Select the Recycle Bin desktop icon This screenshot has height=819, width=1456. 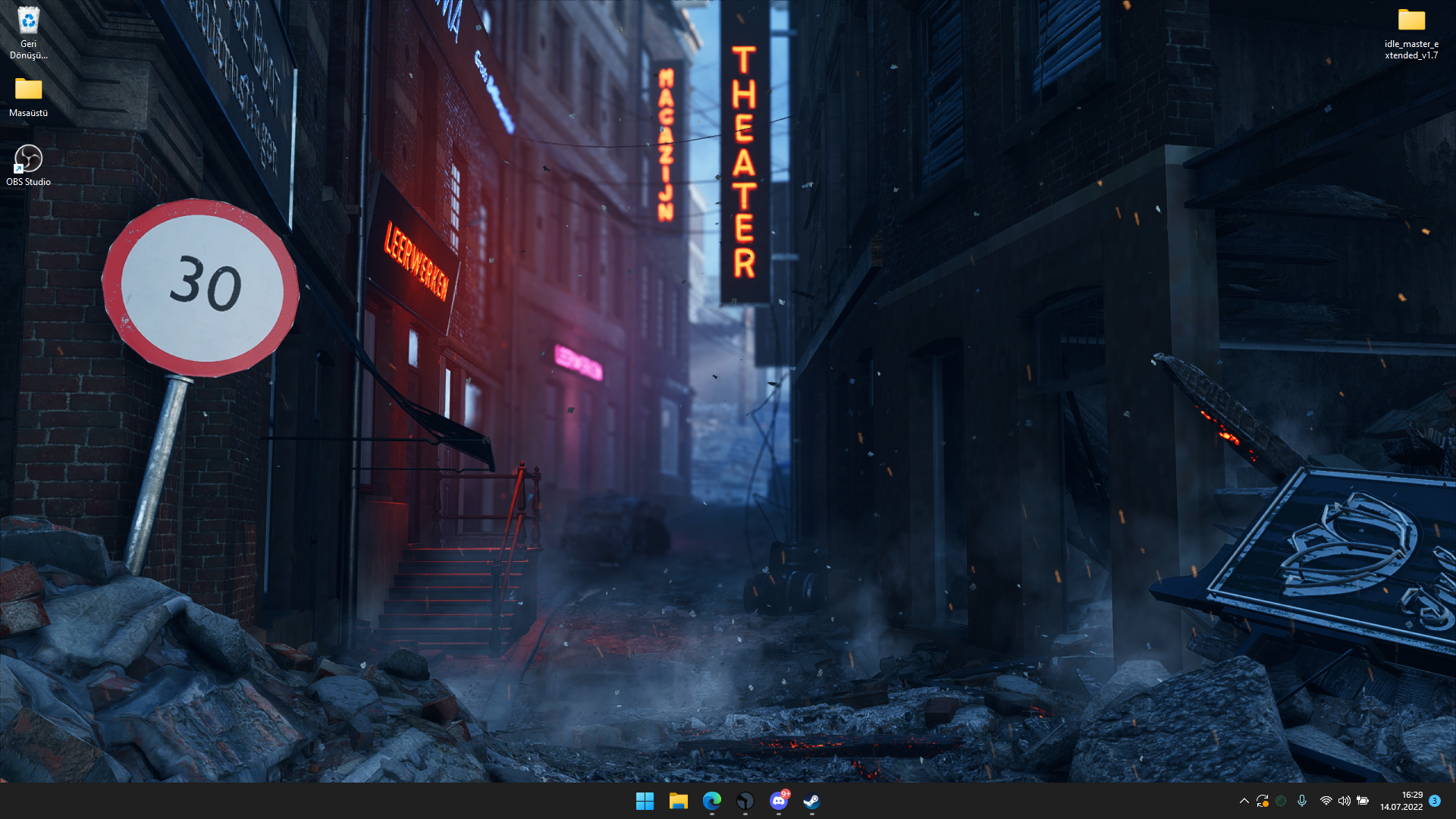pyautogui.click(x=28, y=32)
